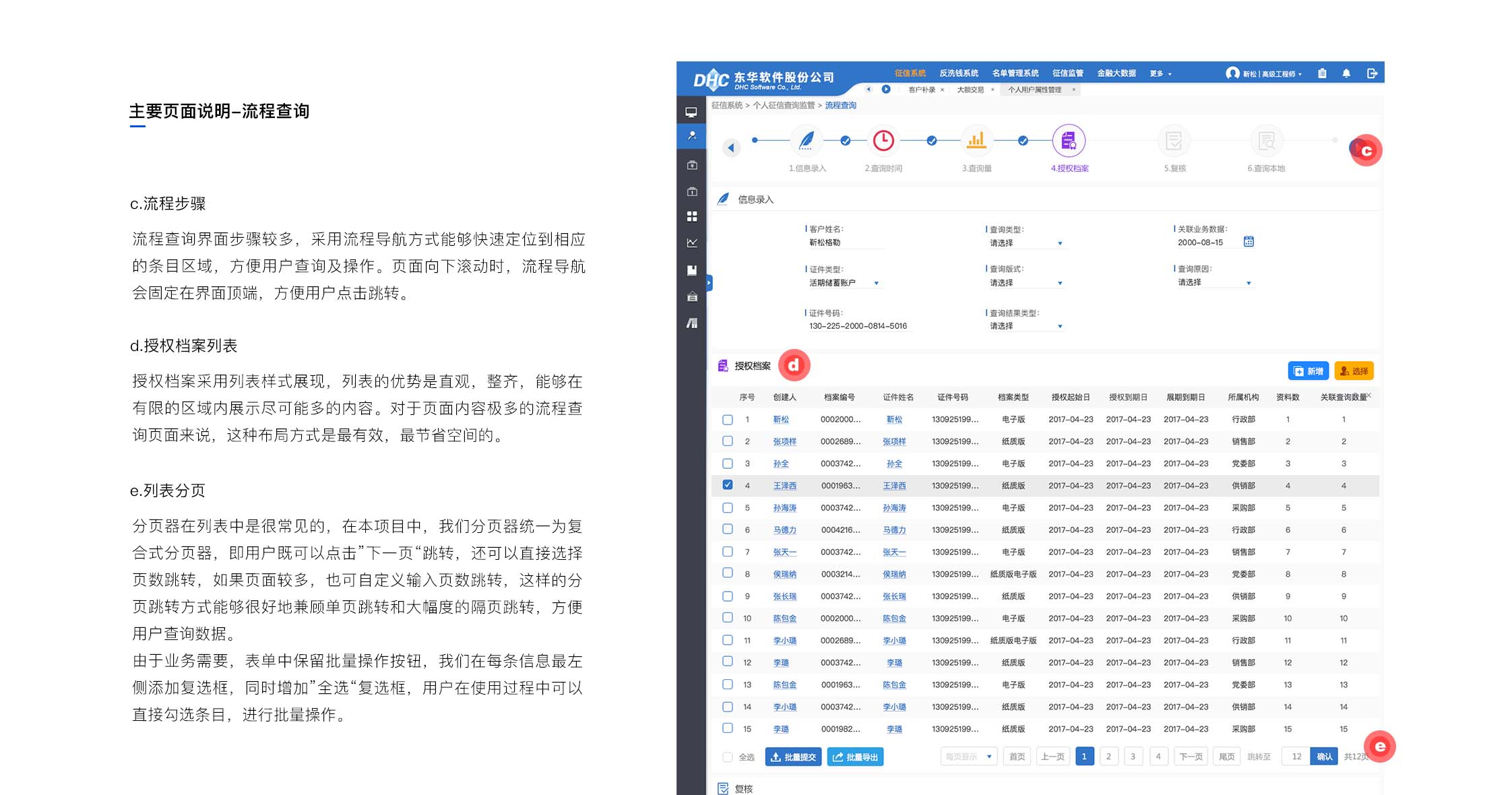Click the 新增 button
Image resolution: width=1512 pixels, height=795 pixels.
[x=1308, y=371]
